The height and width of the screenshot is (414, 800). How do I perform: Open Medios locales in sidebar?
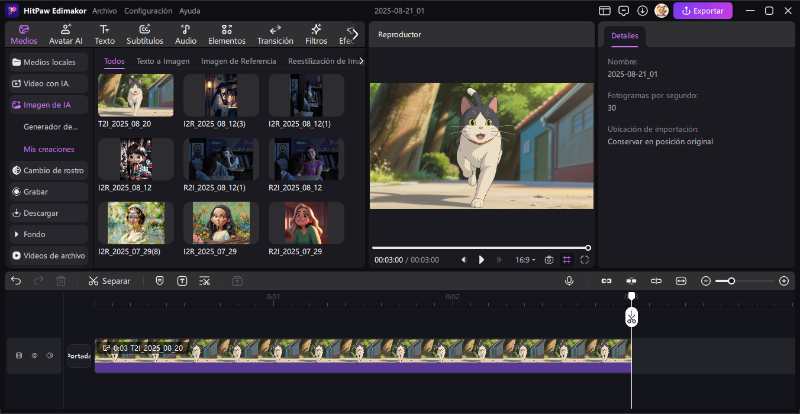tap(49, 62)
